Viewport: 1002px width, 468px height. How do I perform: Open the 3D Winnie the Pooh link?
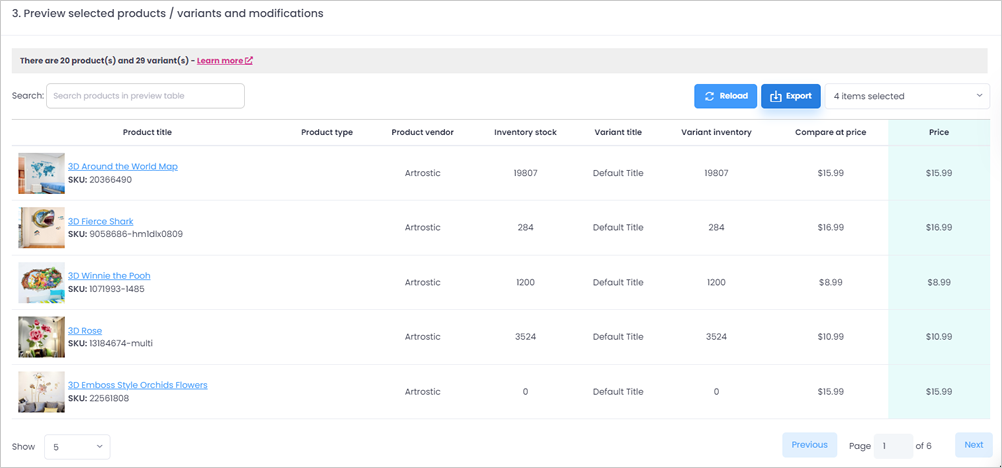pyautogui.click(x=109, y=276)
